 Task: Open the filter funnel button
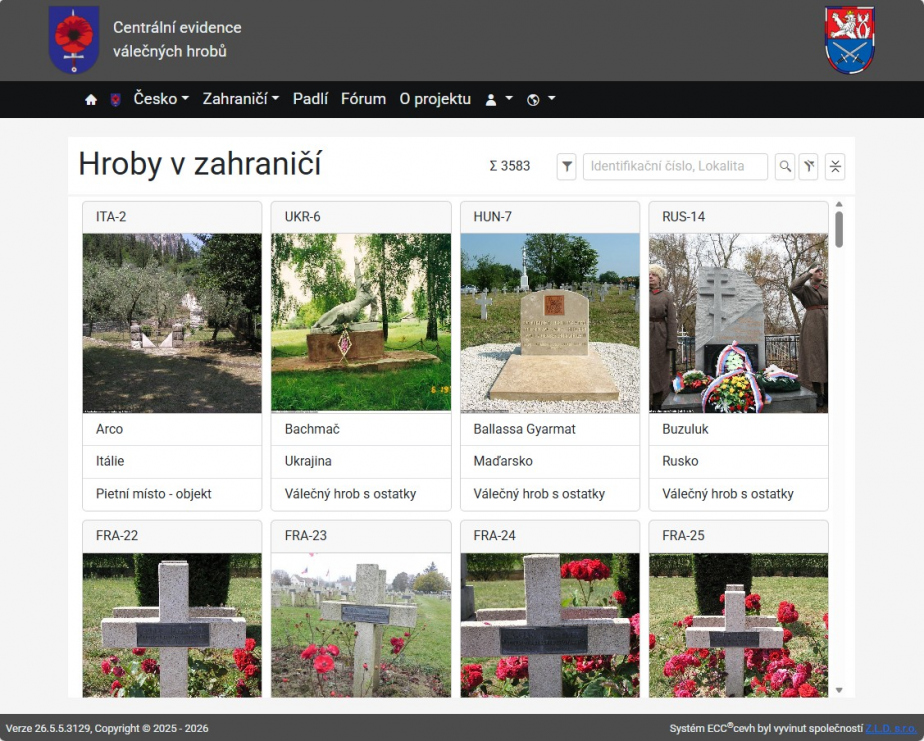pos(566,167)
